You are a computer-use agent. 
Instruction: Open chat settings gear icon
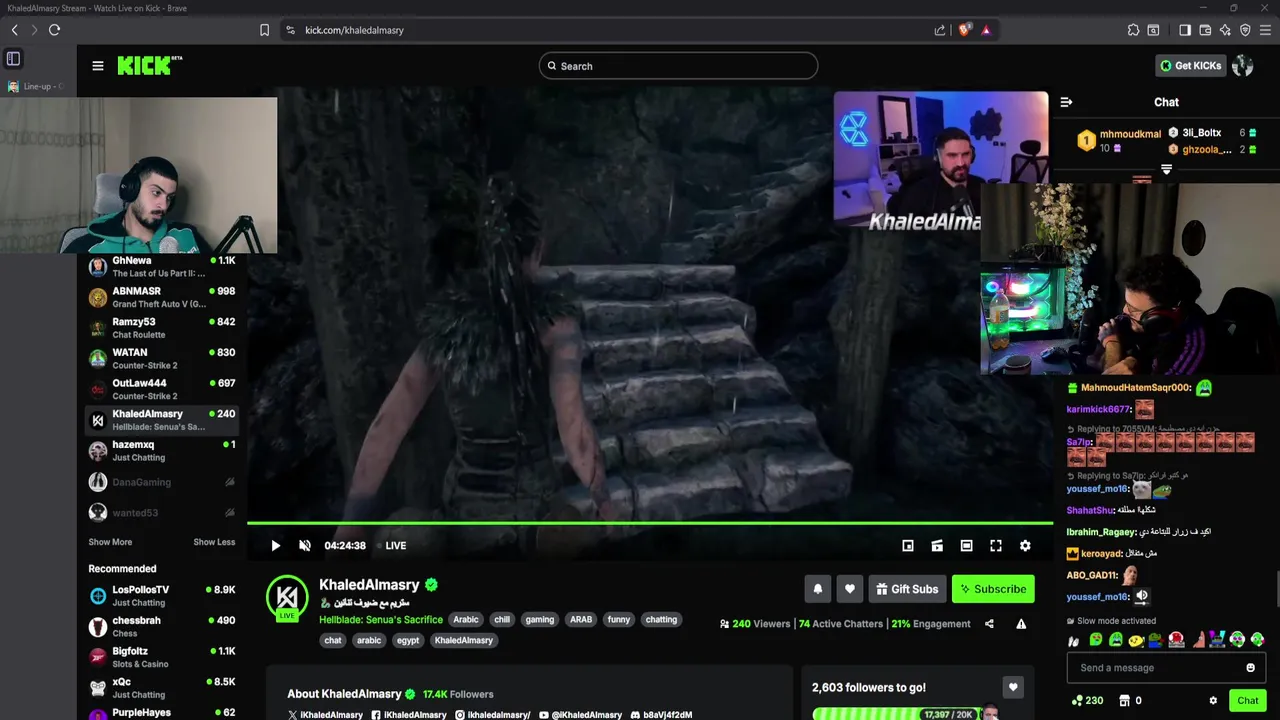(1213, 701)
